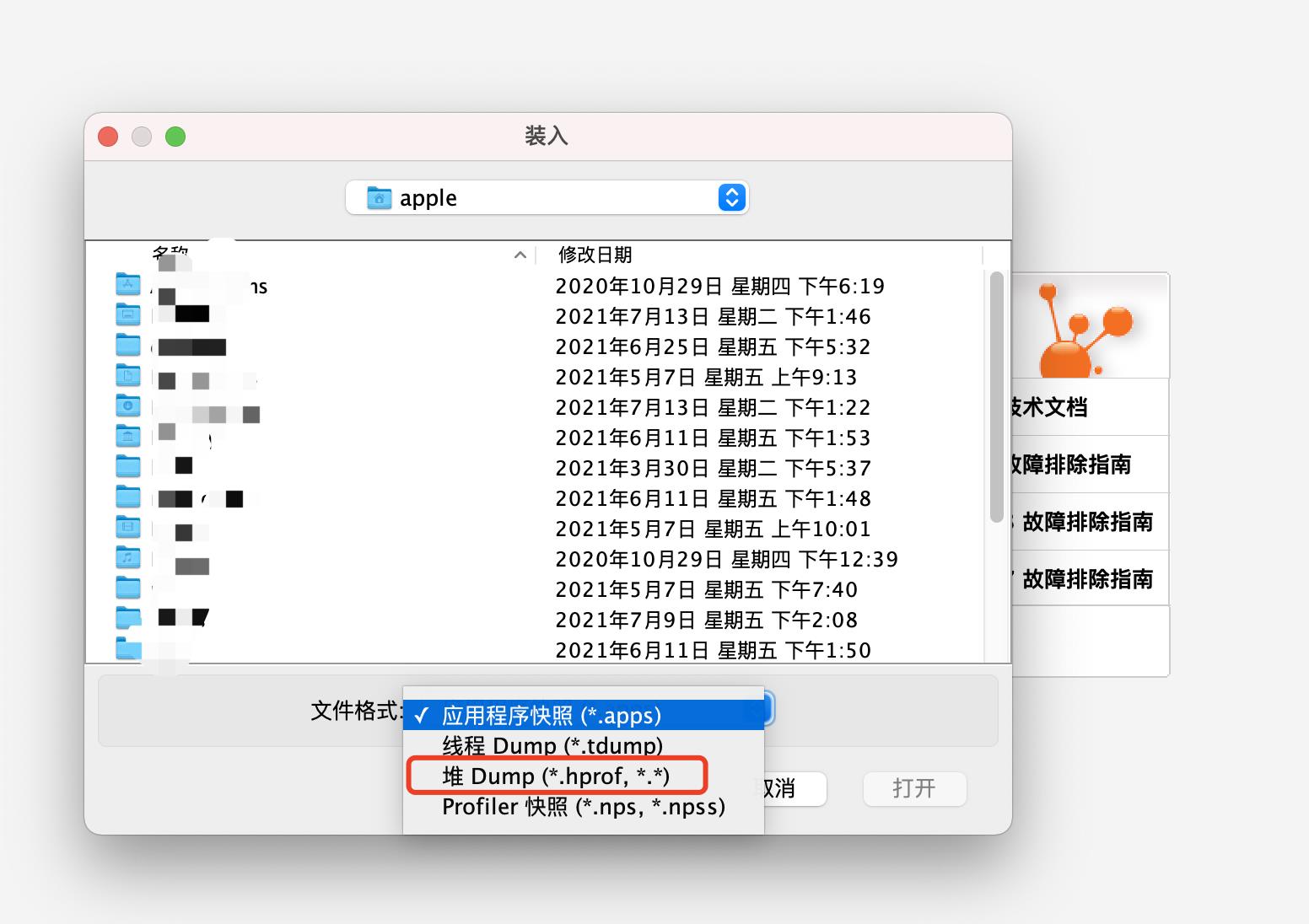Select Profiler 快照 (*.nps, *.npss) option
The width and height of the screenshot is (1309, 924).
click(584, 807)
